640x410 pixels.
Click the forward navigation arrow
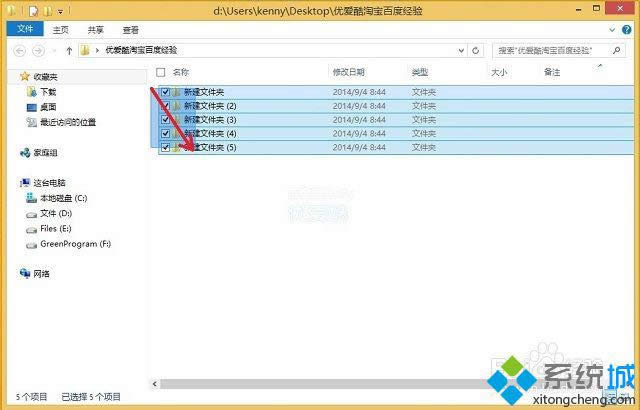(x=38, y=50)
